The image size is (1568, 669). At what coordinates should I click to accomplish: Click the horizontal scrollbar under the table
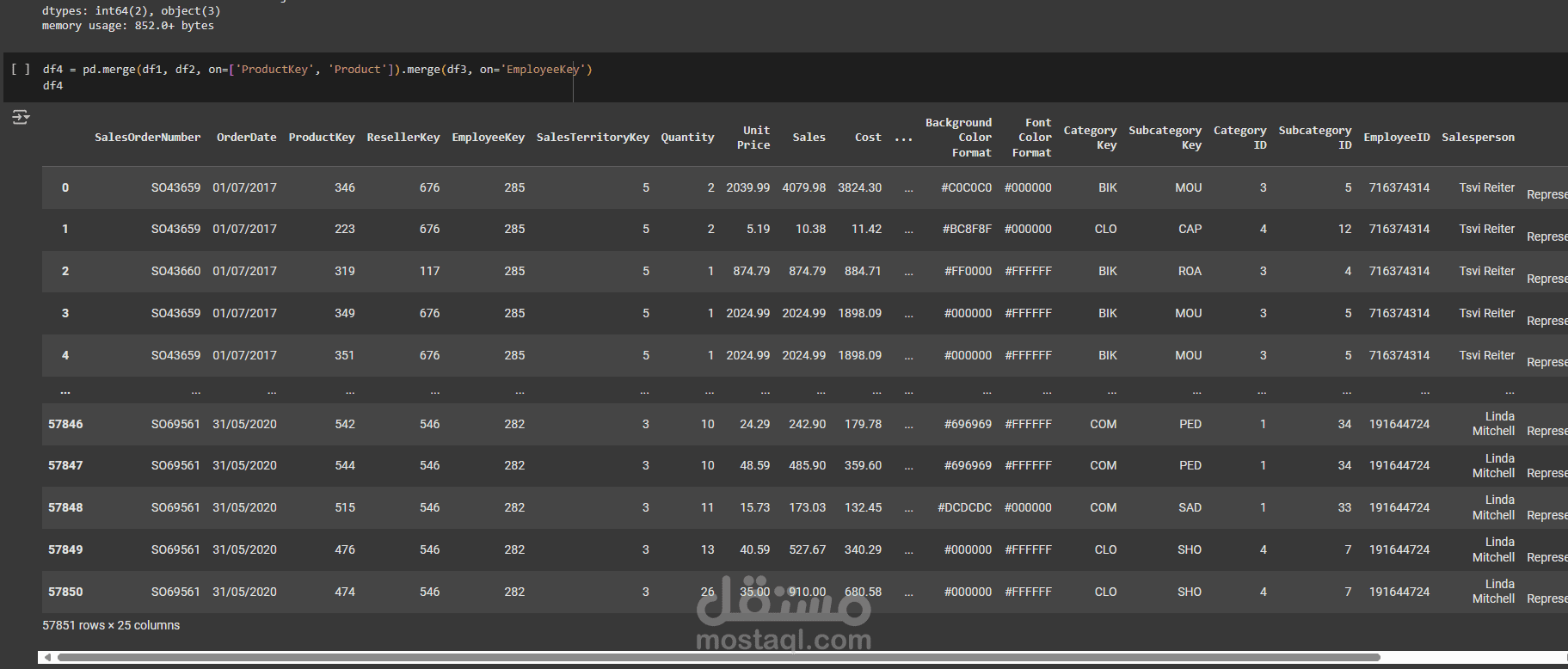click(x=718, y=658)
